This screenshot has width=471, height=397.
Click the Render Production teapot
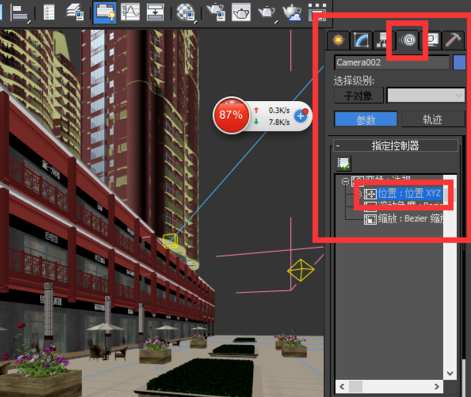[267, 13]
